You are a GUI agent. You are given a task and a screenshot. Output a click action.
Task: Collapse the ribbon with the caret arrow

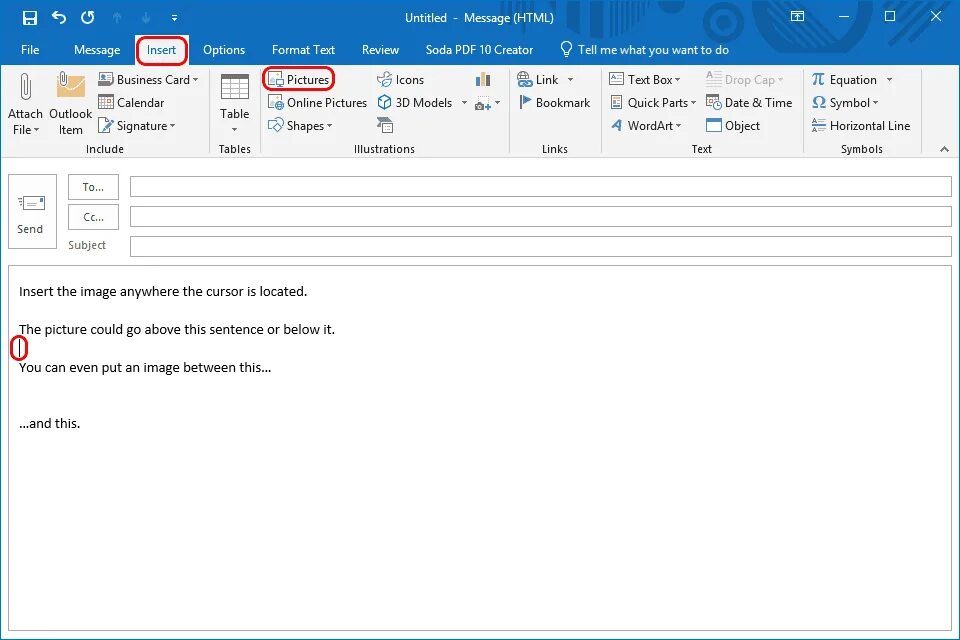(x=944, y=149)
